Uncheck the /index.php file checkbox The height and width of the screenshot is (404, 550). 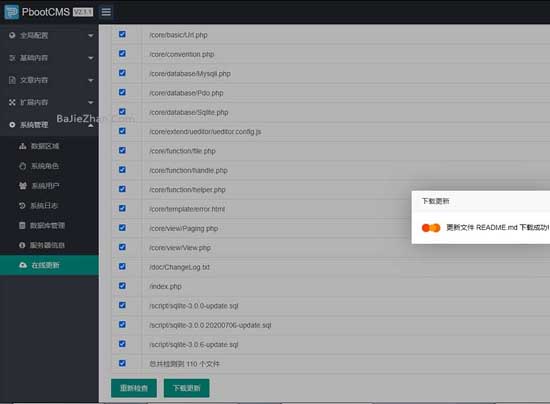(122, 286)
